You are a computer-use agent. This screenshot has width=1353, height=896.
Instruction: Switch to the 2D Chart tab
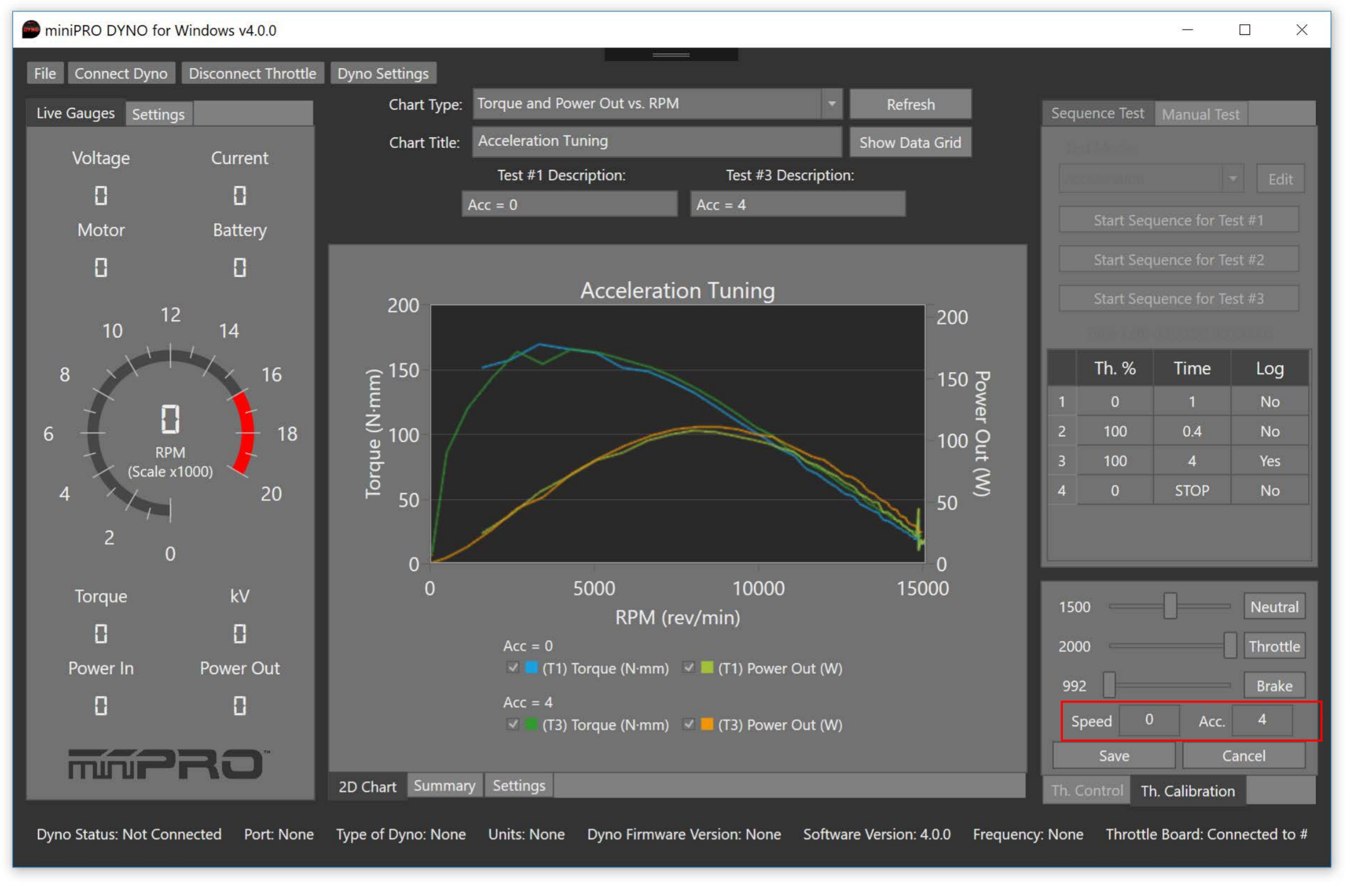367,787
